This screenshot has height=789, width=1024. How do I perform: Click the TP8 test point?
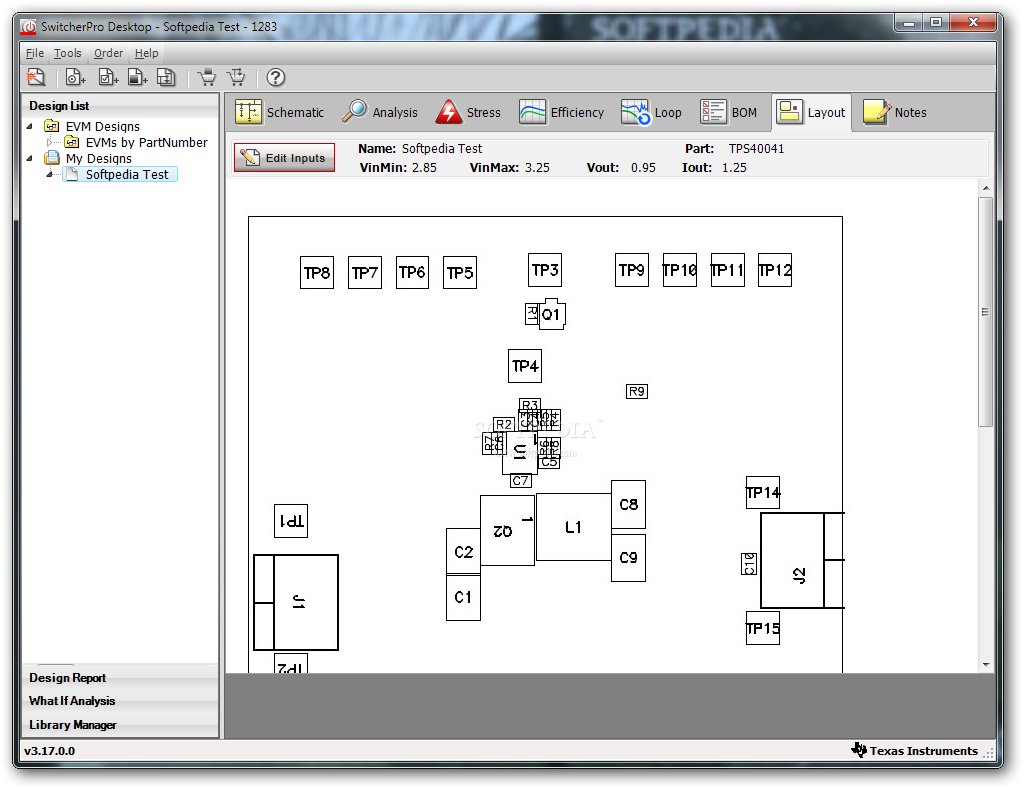tap(317, 272)
